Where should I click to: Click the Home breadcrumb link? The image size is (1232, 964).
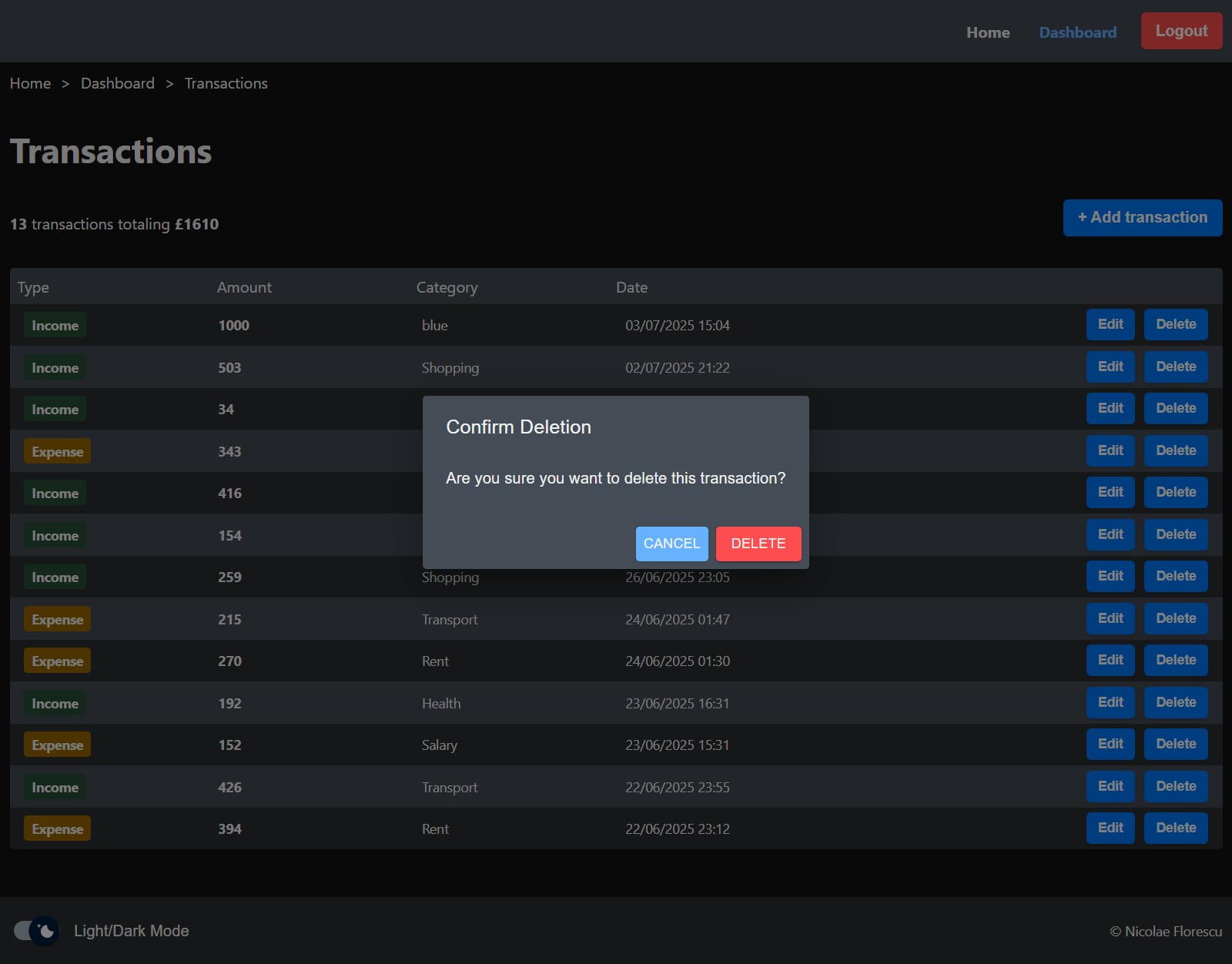tap(30, 83)
